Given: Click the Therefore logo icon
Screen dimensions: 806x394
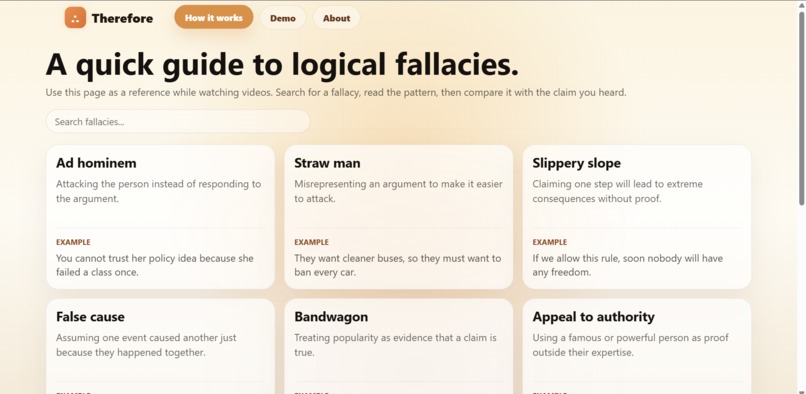Looking at the screenshot, I should click(x=75, y=18).
